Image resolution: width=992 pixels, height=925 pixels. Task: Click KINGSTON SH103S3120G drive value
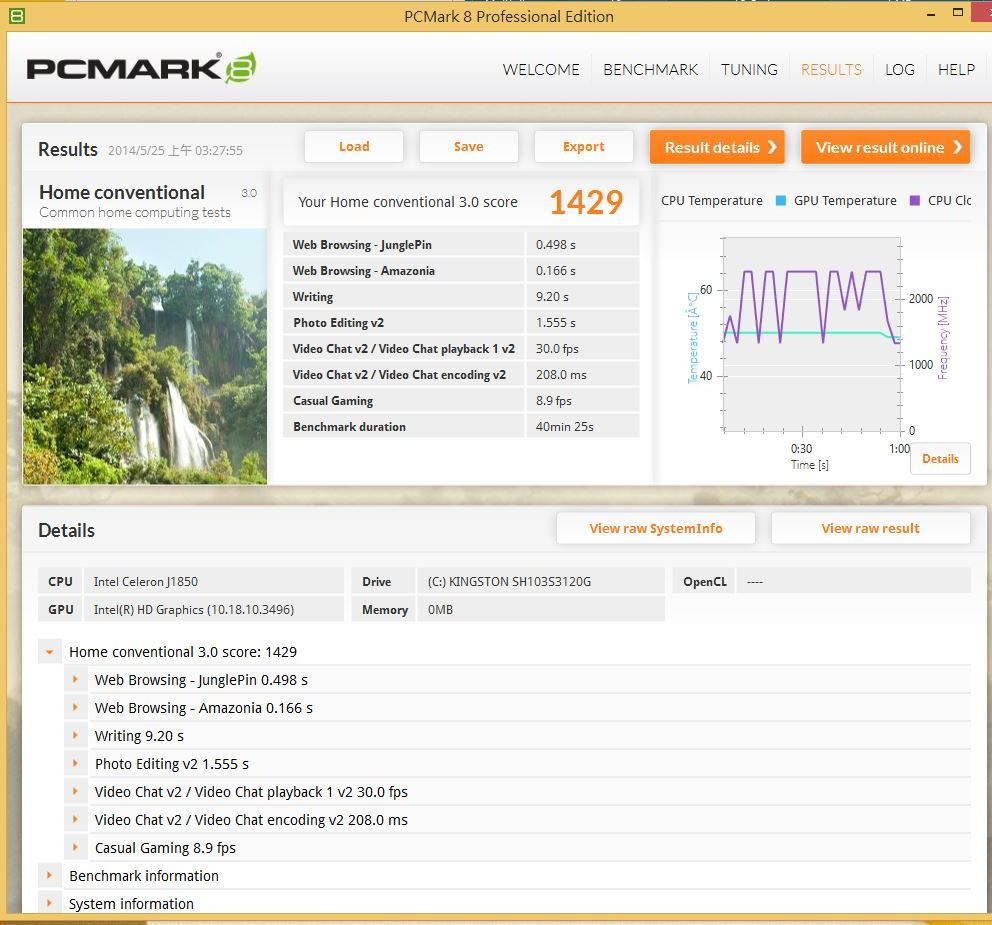pyautogui.click(x=541, y=581)
